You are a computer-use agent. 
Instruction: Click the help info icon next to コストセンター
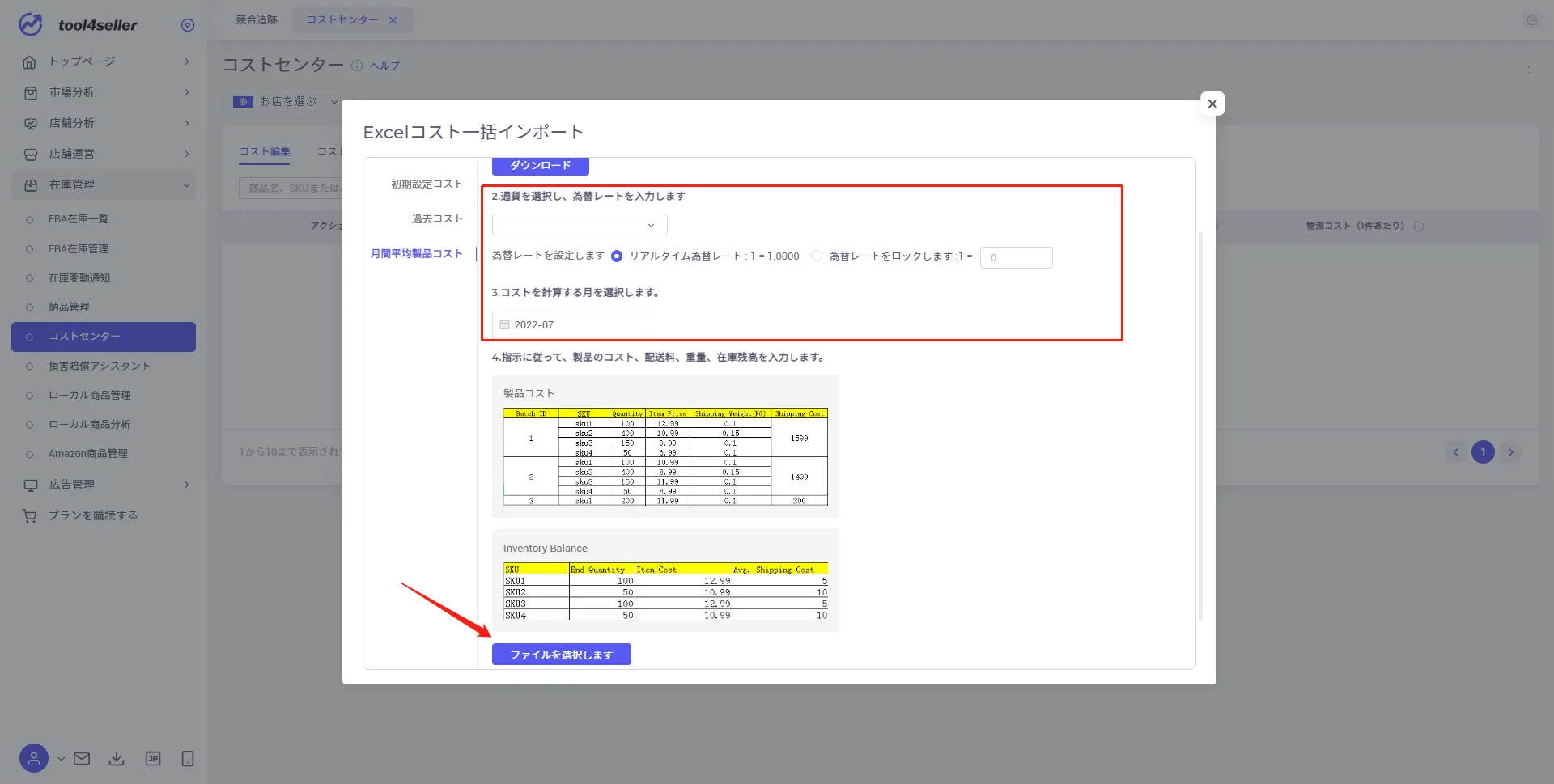(357, 66)
